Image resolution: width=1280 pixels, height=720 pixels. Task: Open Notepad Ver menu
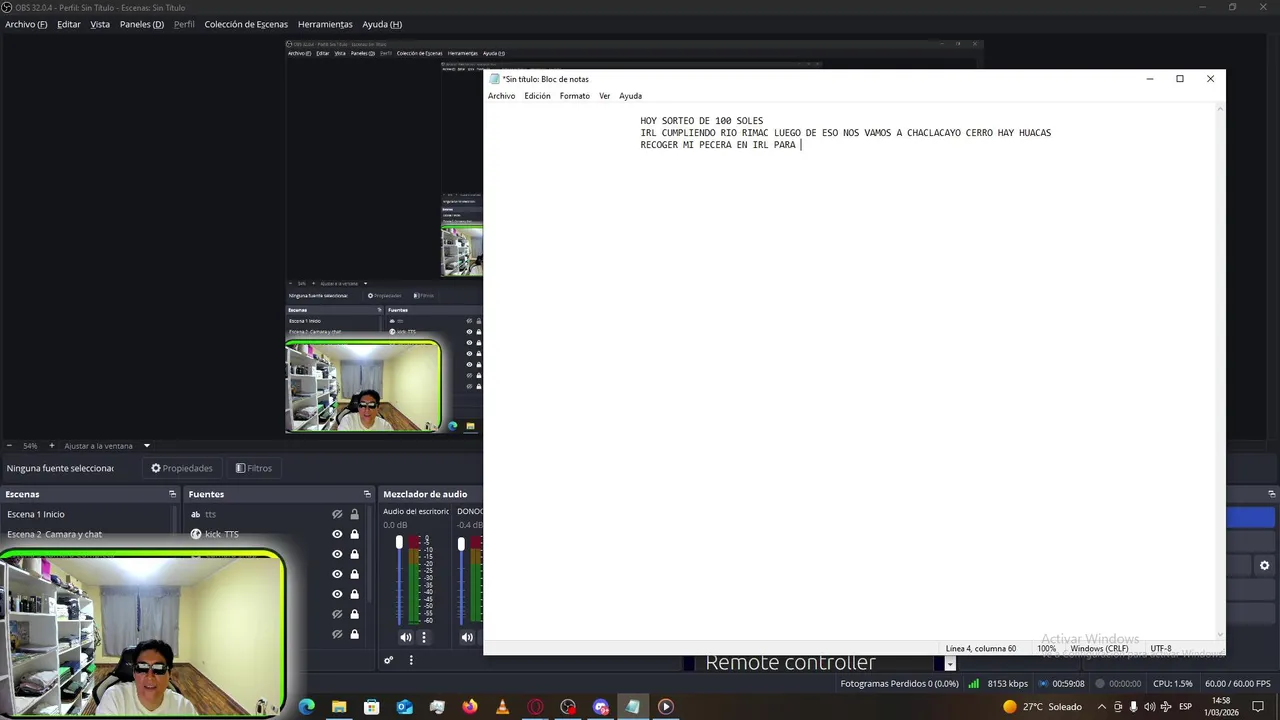pyautogui.click(x=605, y=96)
